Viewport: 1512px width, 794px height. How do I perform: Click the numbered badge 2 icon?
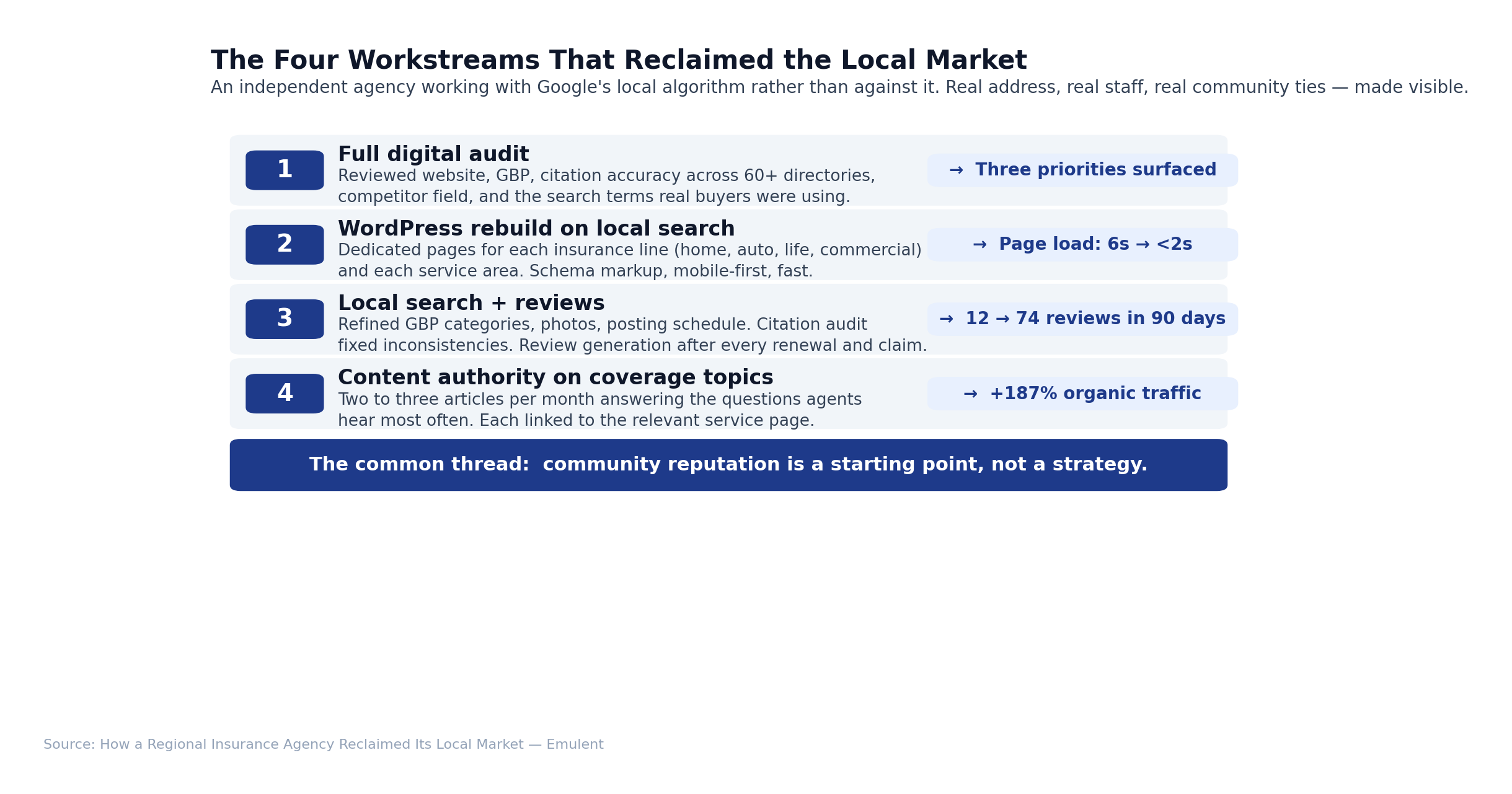click(x=285, y=244)
